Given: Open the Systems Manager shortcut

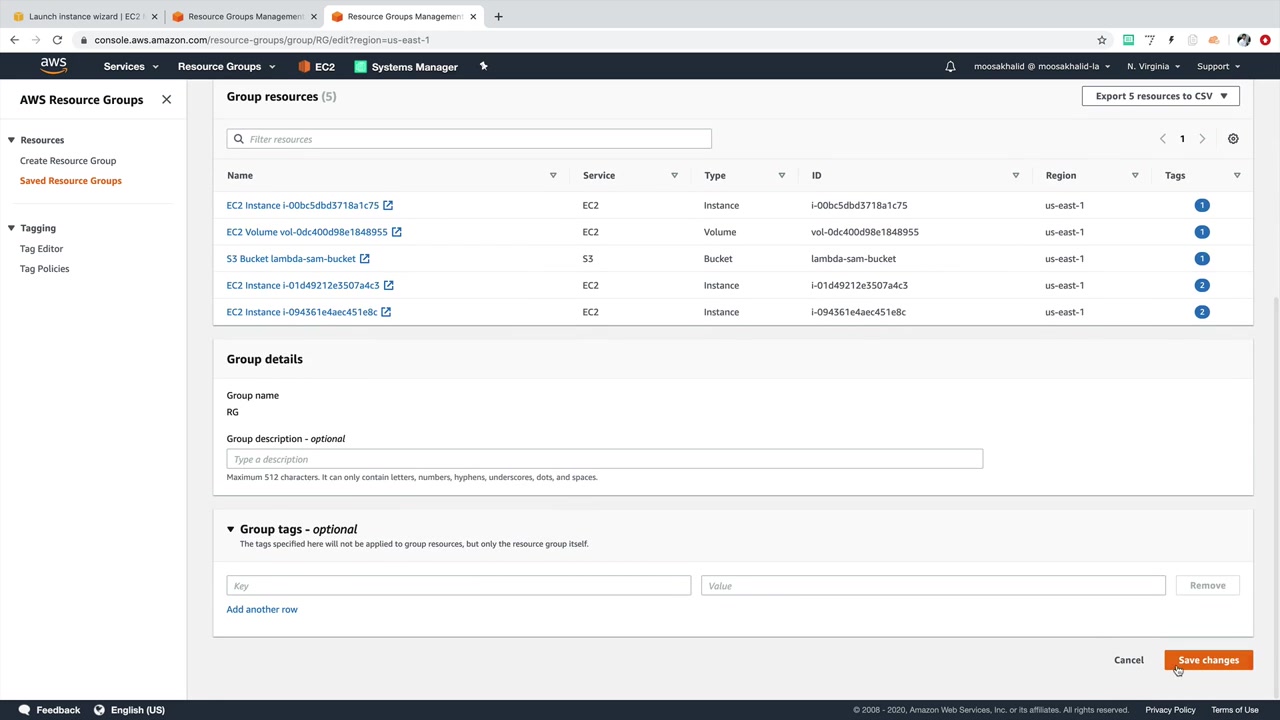Looking at the screenshot, I should pos(406,66).
